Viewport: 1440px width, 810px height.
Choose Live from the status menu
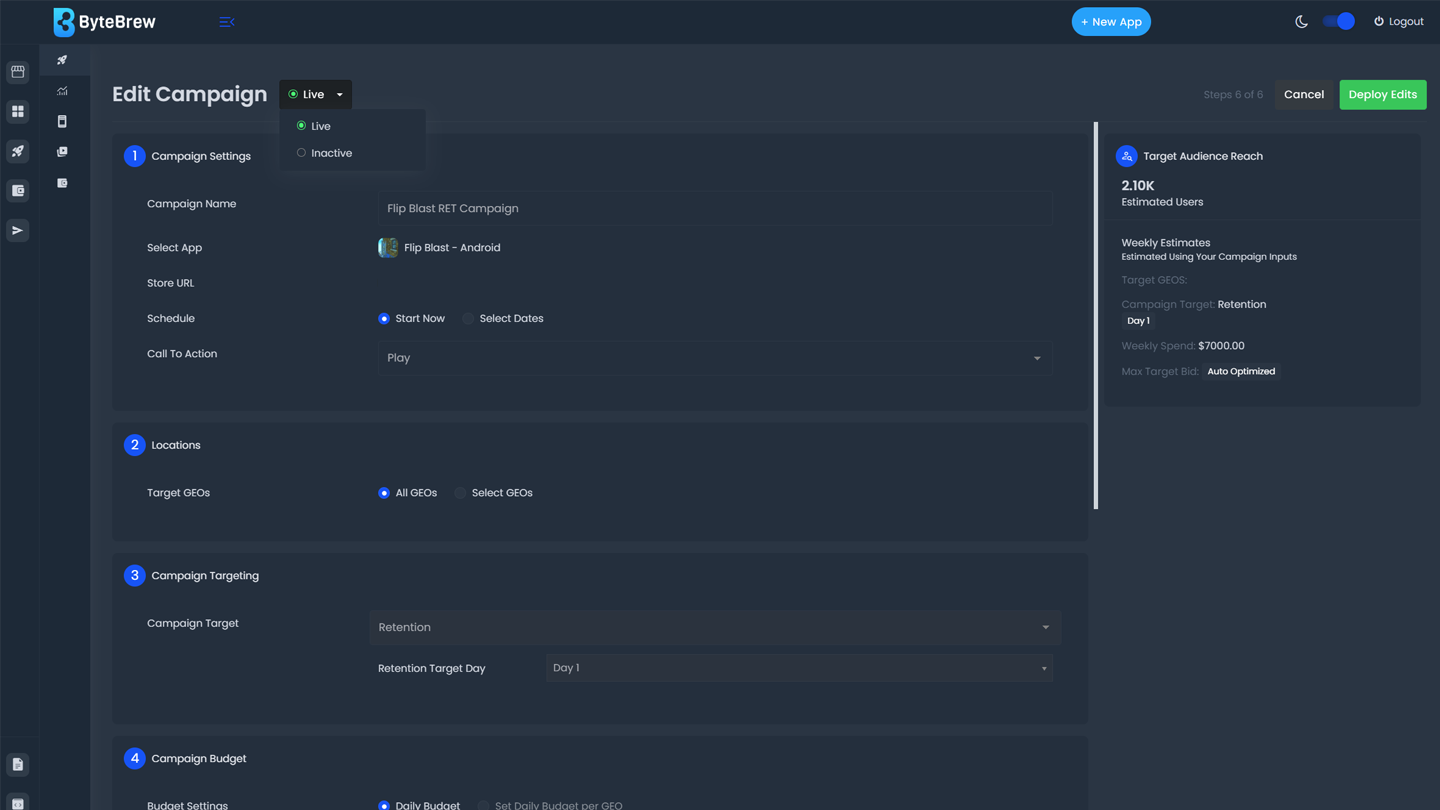pyautogui.click(x=320, y=126)
